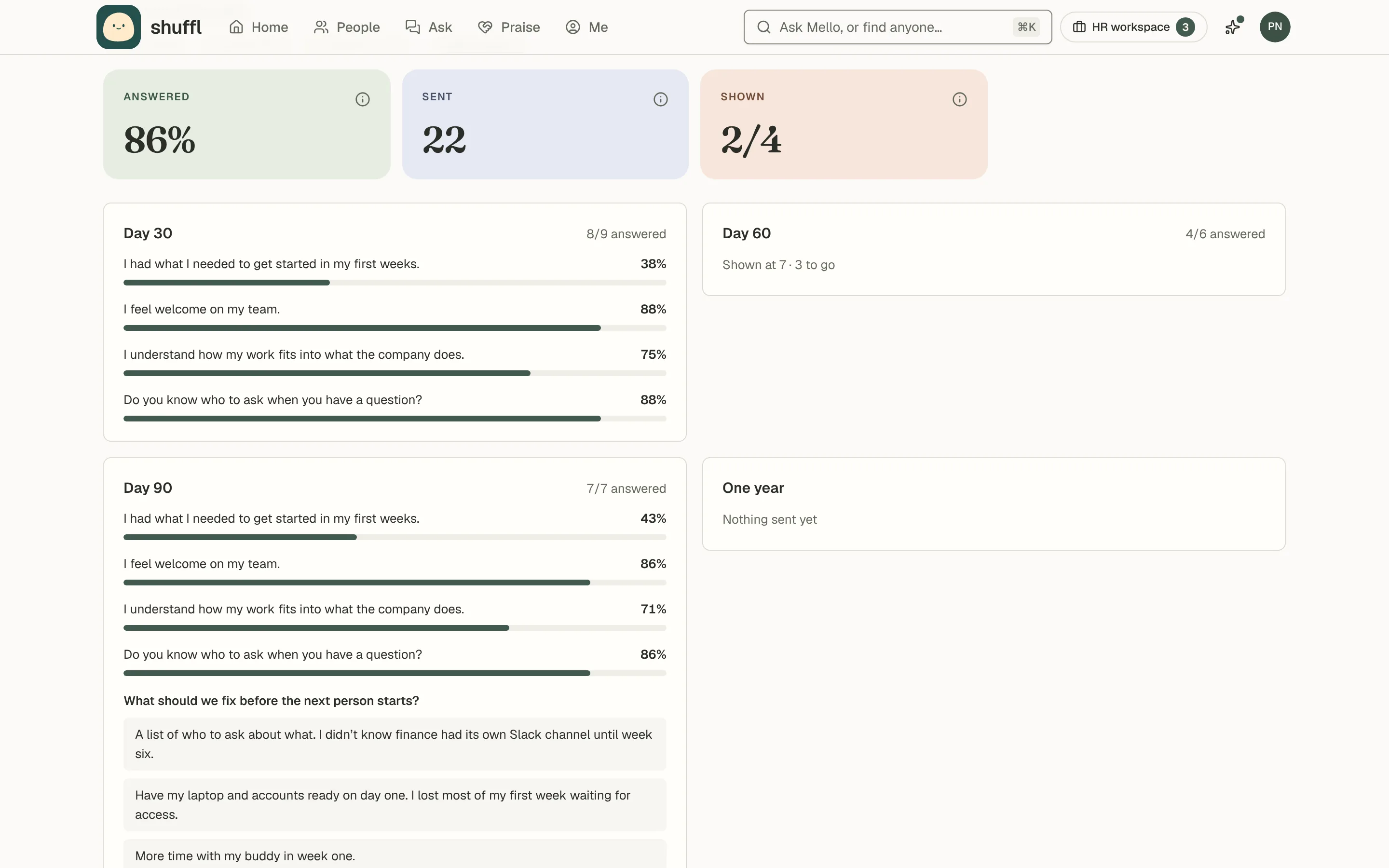Click the Day 90 43% value
The width and height of the screenshot is (1389, 868).
653,518
